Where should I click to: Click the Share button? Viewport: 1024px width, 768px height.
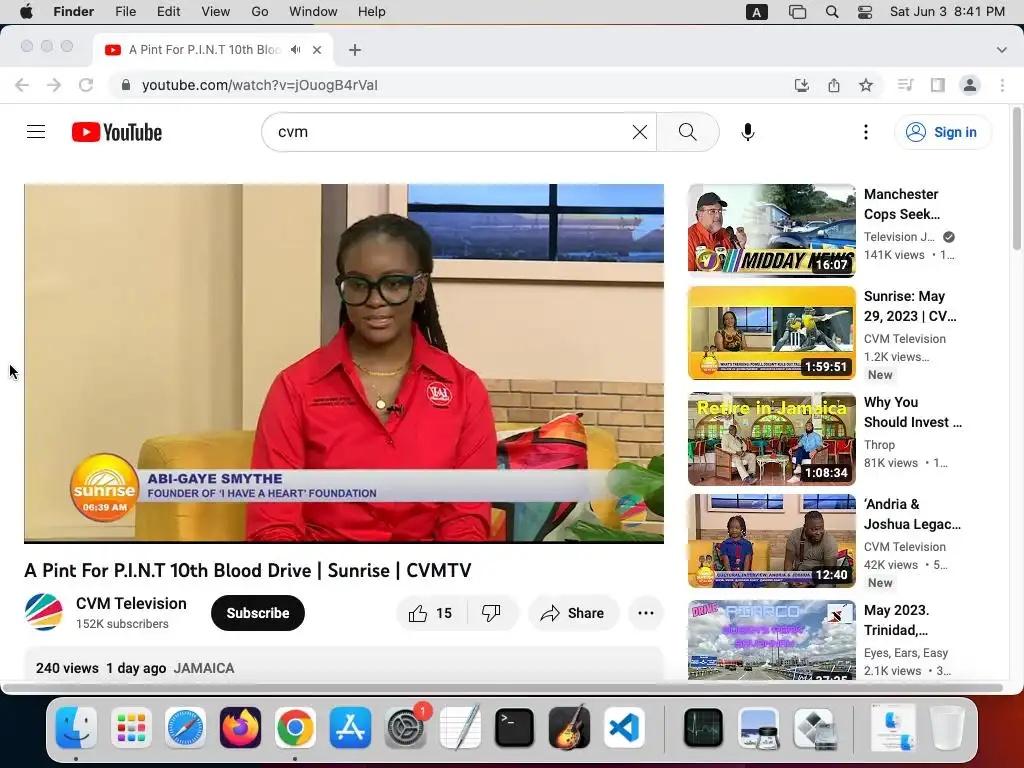pos(573,613)
